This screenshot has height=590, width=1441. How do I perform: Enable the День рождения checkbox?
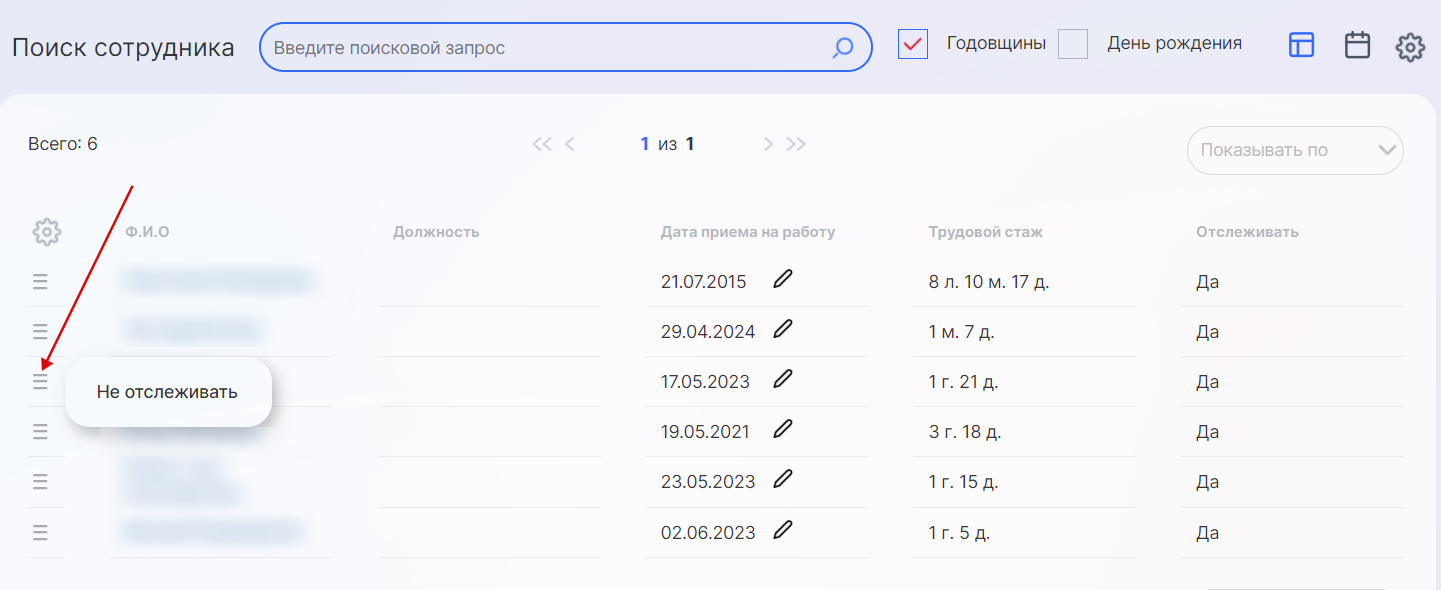pyautogui.click(x=1073, y=44)
